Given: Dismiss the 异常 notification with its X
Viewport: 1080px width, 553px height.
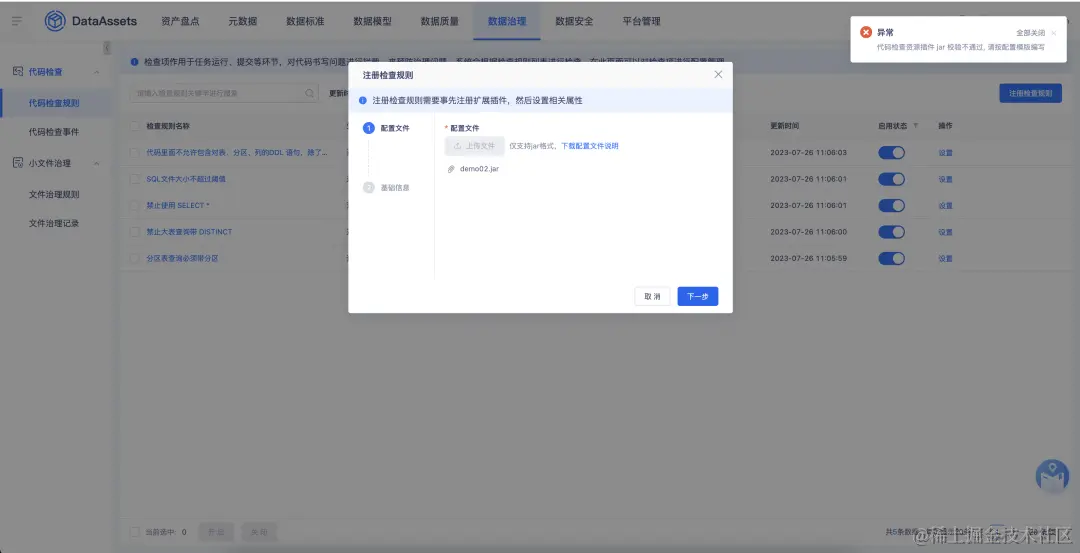Looking at the screenshot, I should pyautogui.click(x=1053, y=33).
